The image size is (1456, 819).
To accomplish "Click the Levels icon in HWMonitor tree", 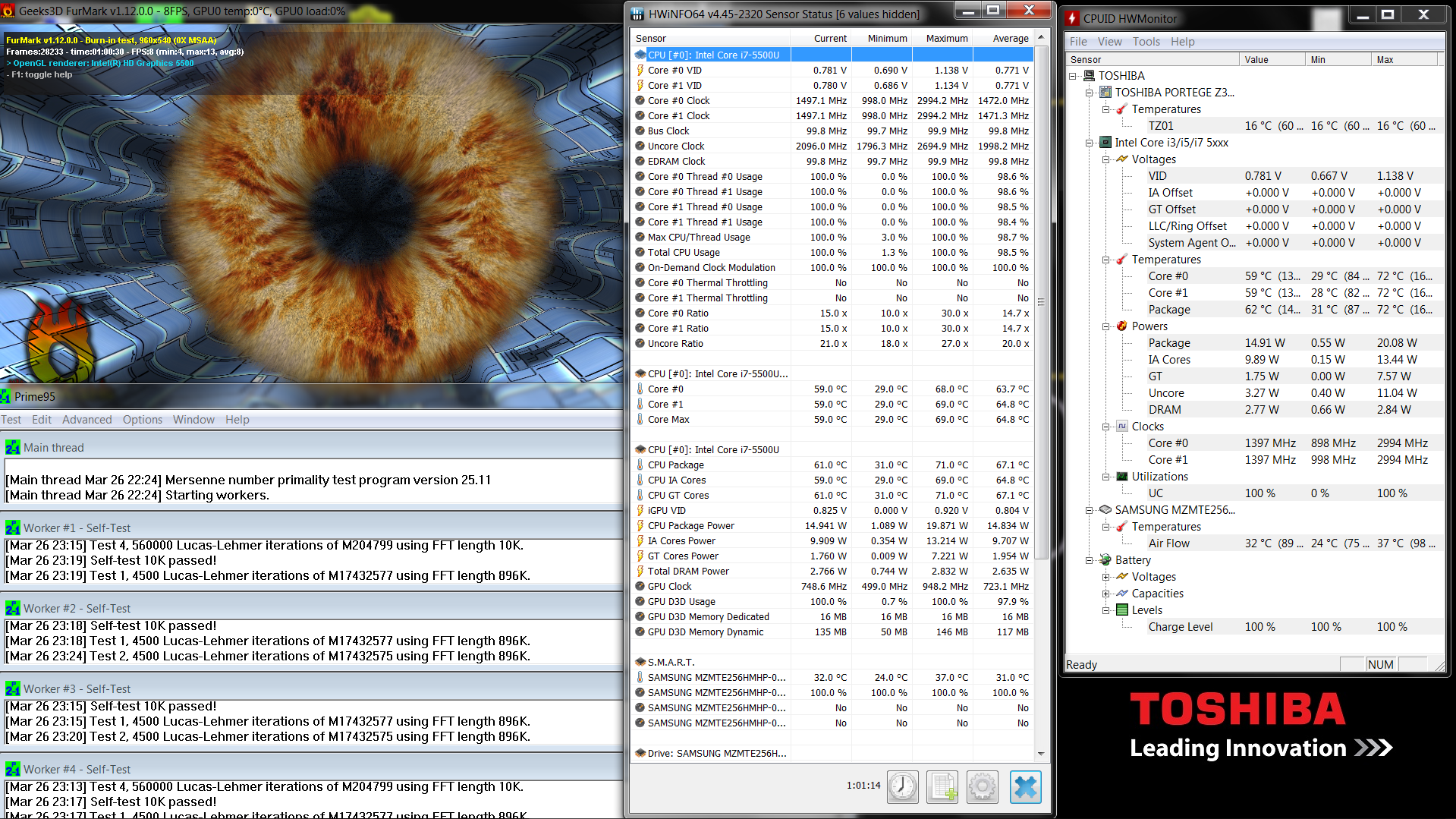I will tap(1122, 610).
